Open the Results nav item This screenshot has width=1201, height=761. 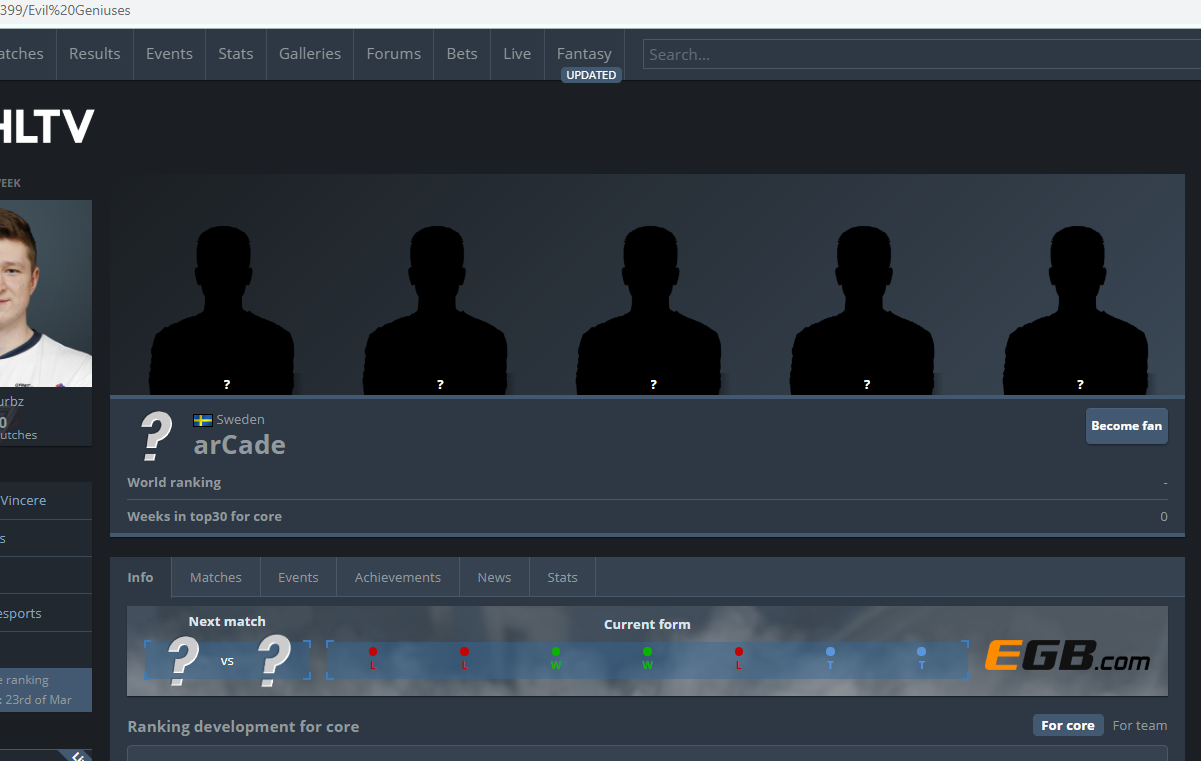pyautogui.click(x=94, y=54)
